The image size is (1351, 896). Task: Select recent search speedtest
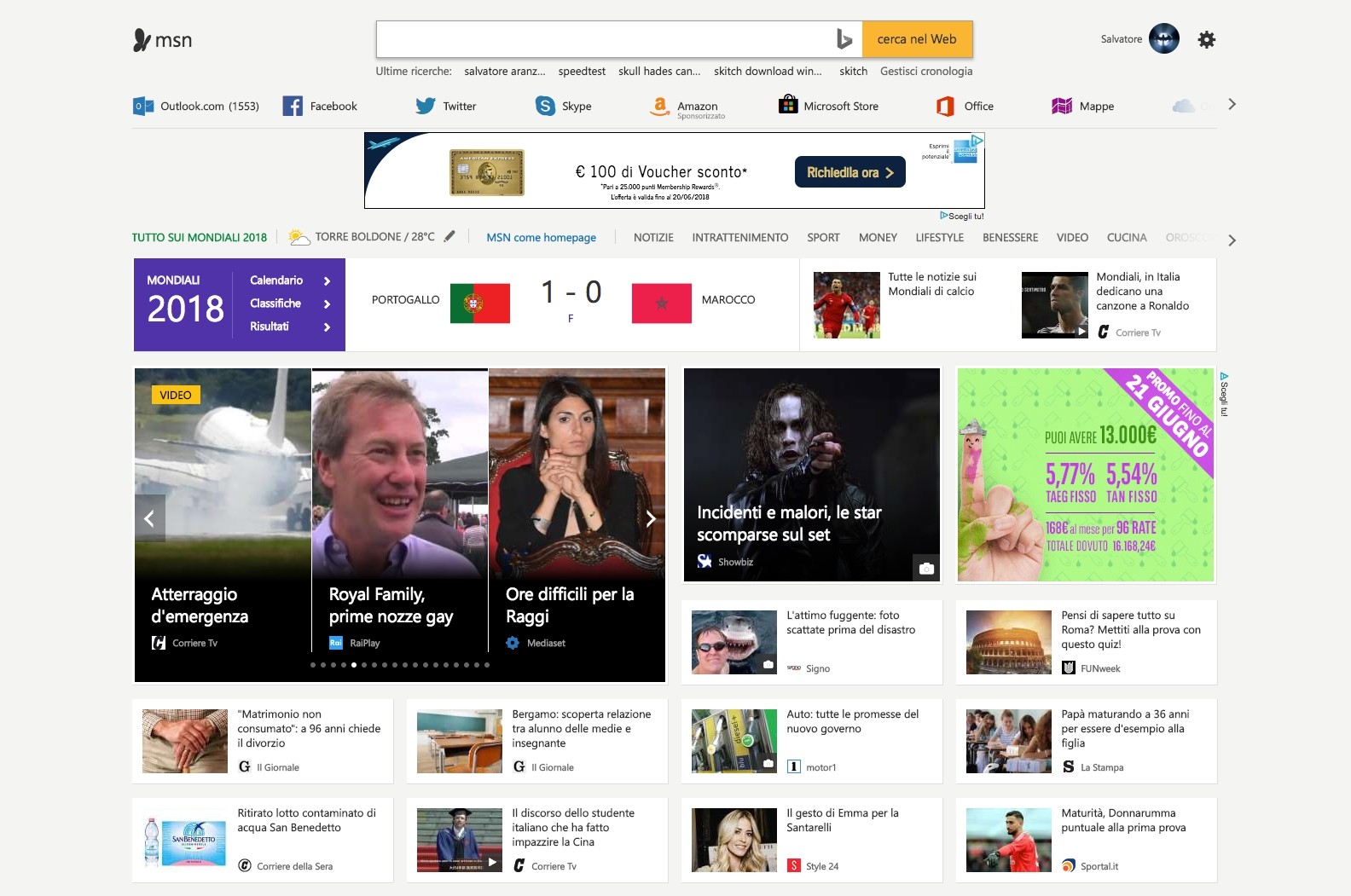click(582, 72)
